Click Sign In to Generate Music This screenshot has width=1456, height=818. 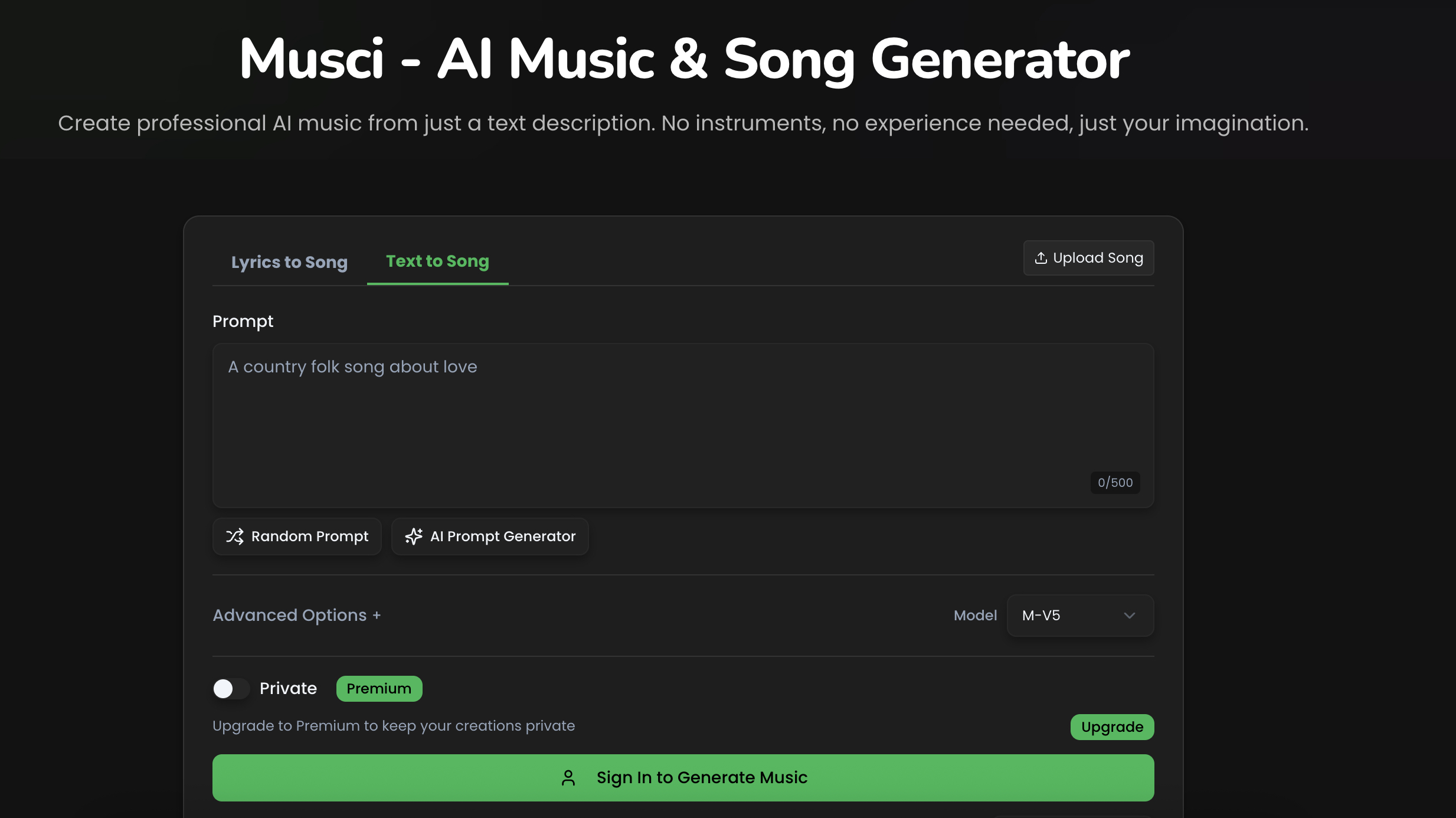point(682,778)
